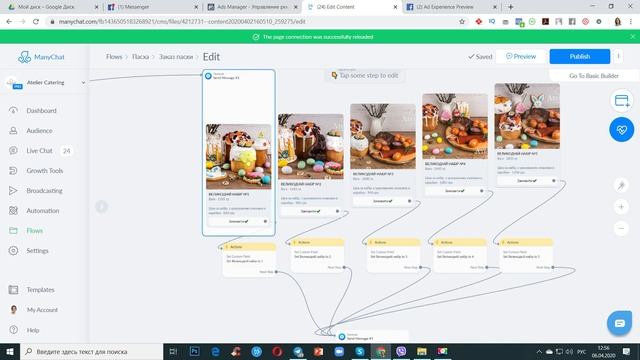Screen dimensions: 640x360
Task: Open the Chrome menu three dots
Action: tap(631, 22)
